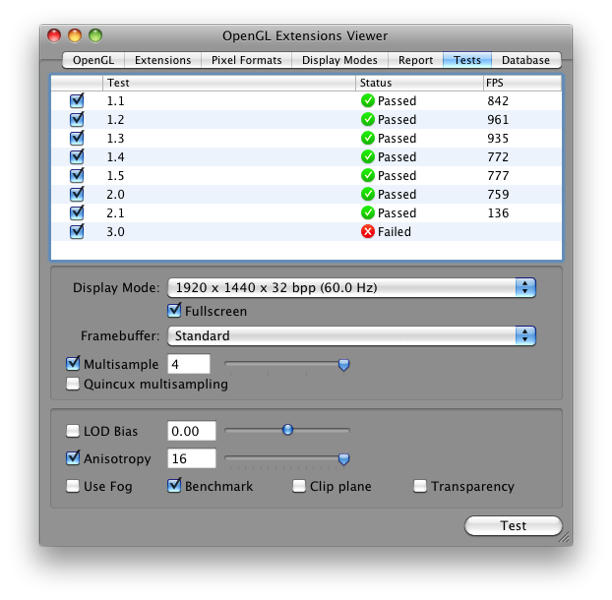Click the Multisample value field

pyautogui.click(x=189, y=364)
